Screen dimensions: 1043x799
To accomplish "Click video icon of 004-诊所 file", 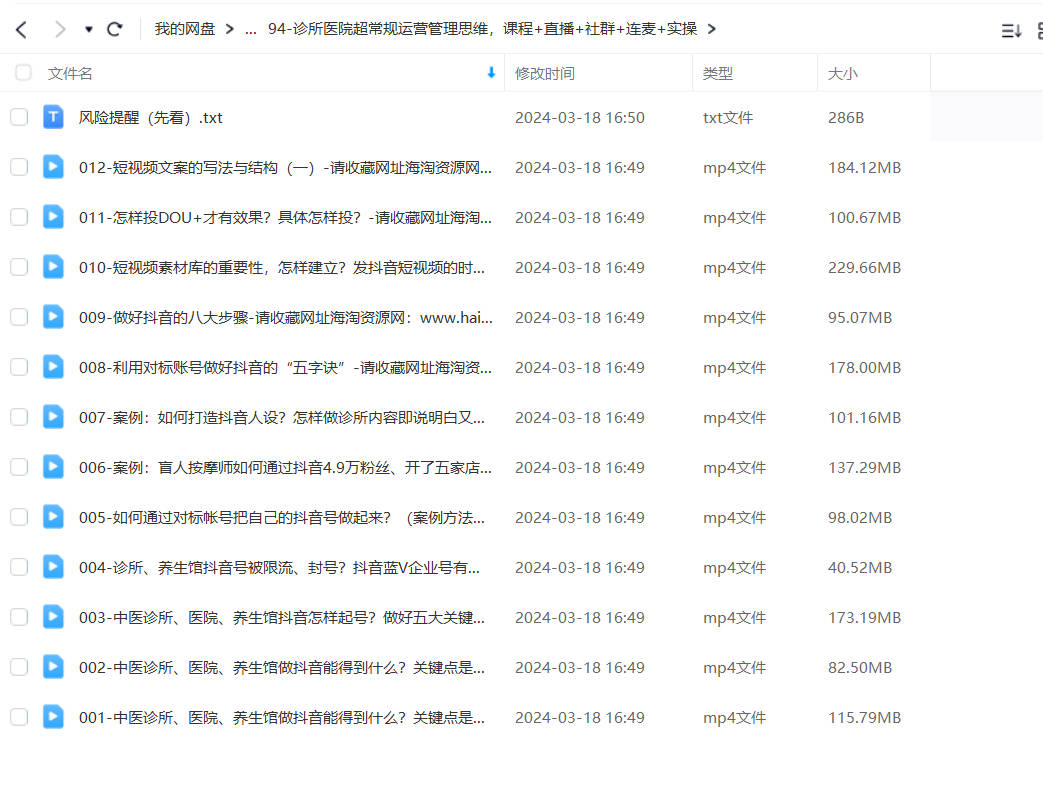I will 53,566.
